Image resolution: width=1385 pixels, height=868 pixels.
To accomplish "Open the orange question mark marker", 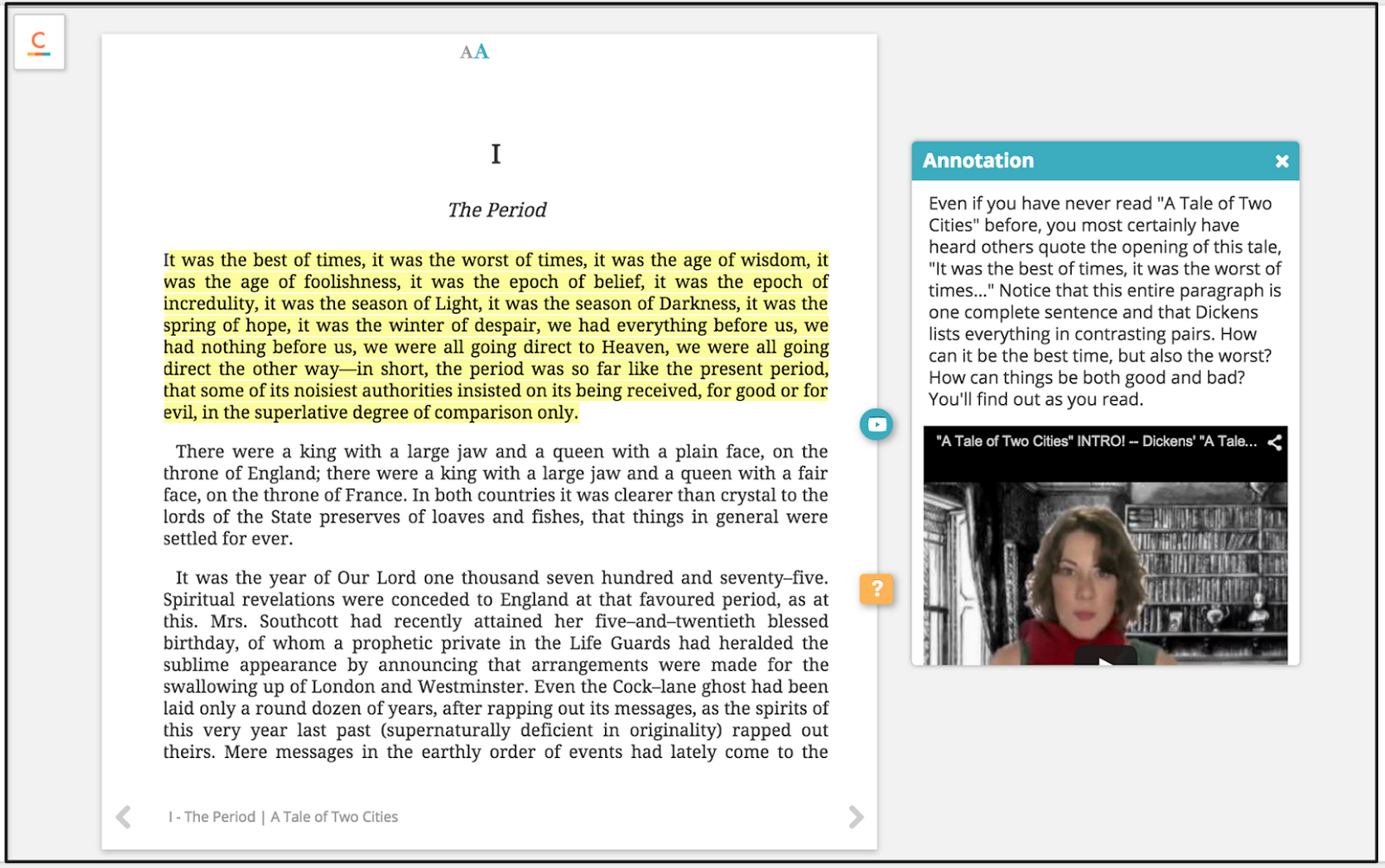I will [x=876, y=588].
